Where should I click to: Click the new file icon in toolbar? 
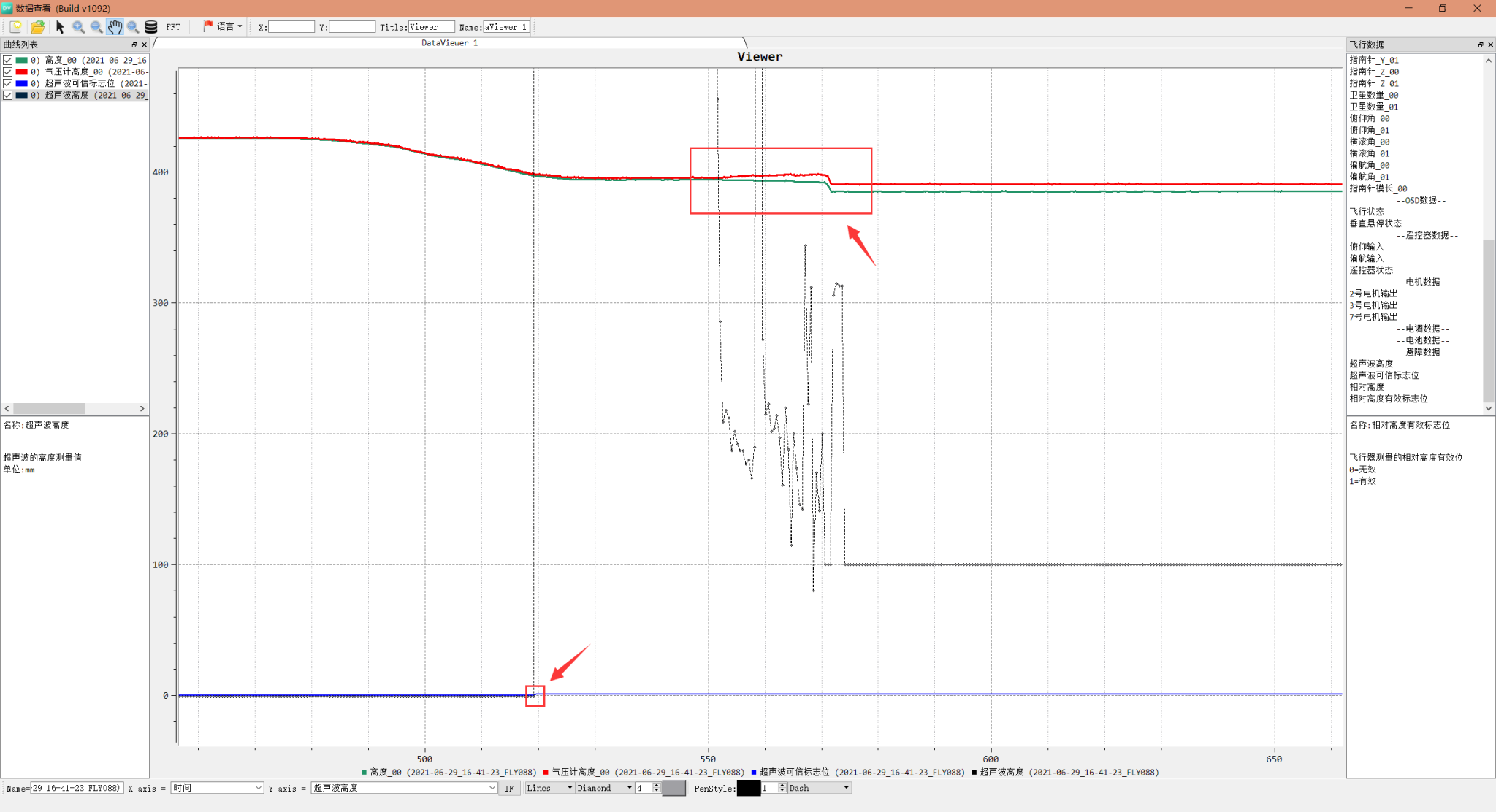(15, 27)
